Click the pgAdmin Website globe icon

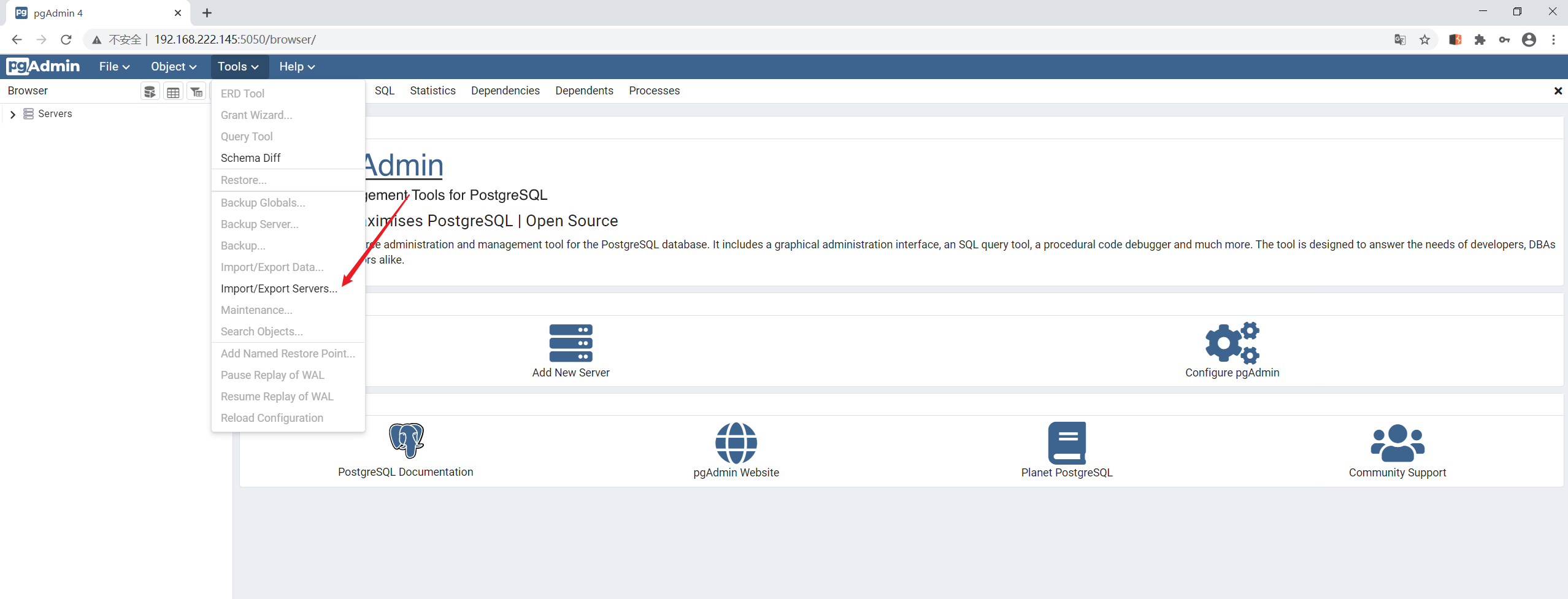click(x=736, y=443)
